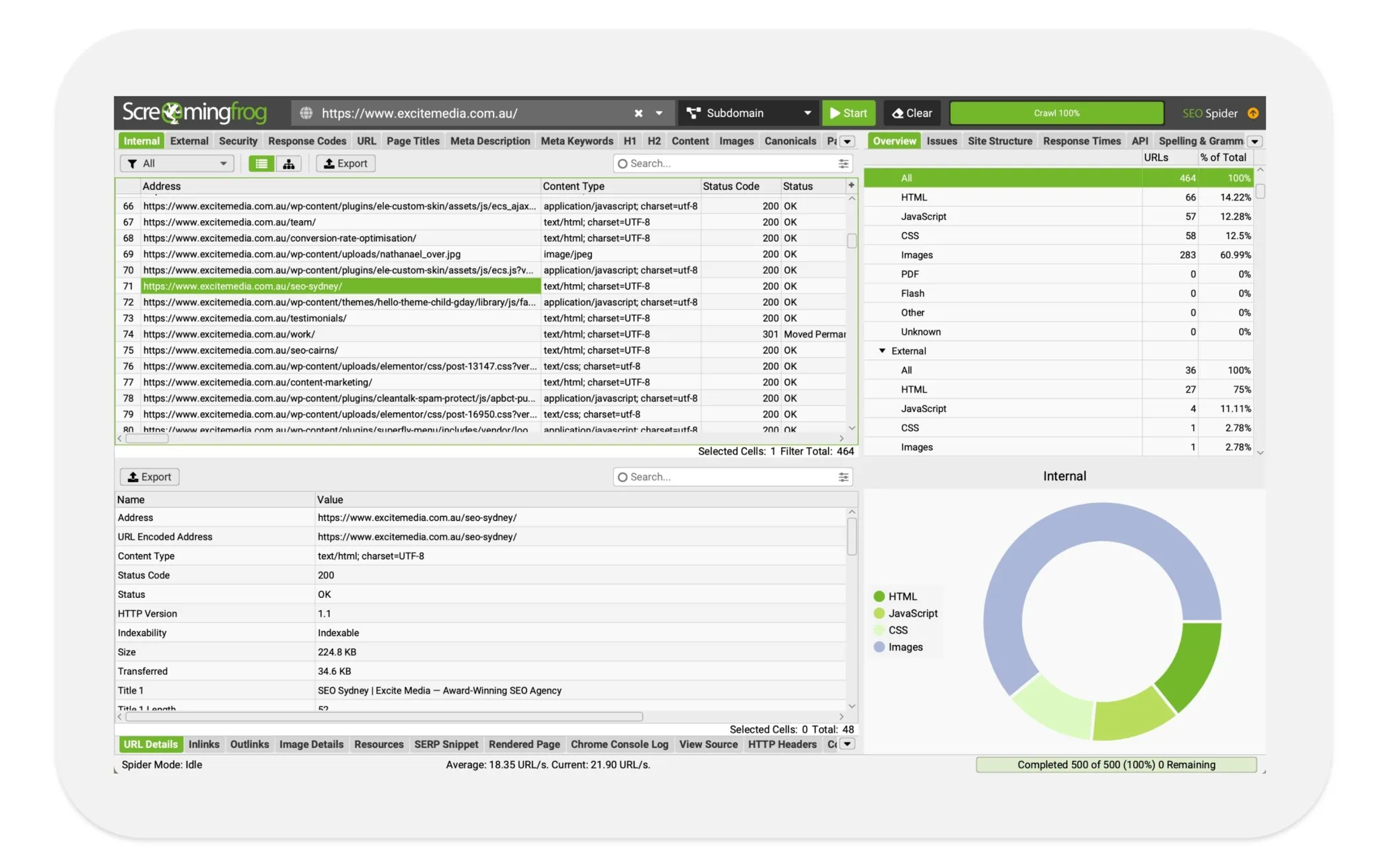The image size is (1379, 868).
Task: Toggle list view mode
Action: click(x=261, y=164)
